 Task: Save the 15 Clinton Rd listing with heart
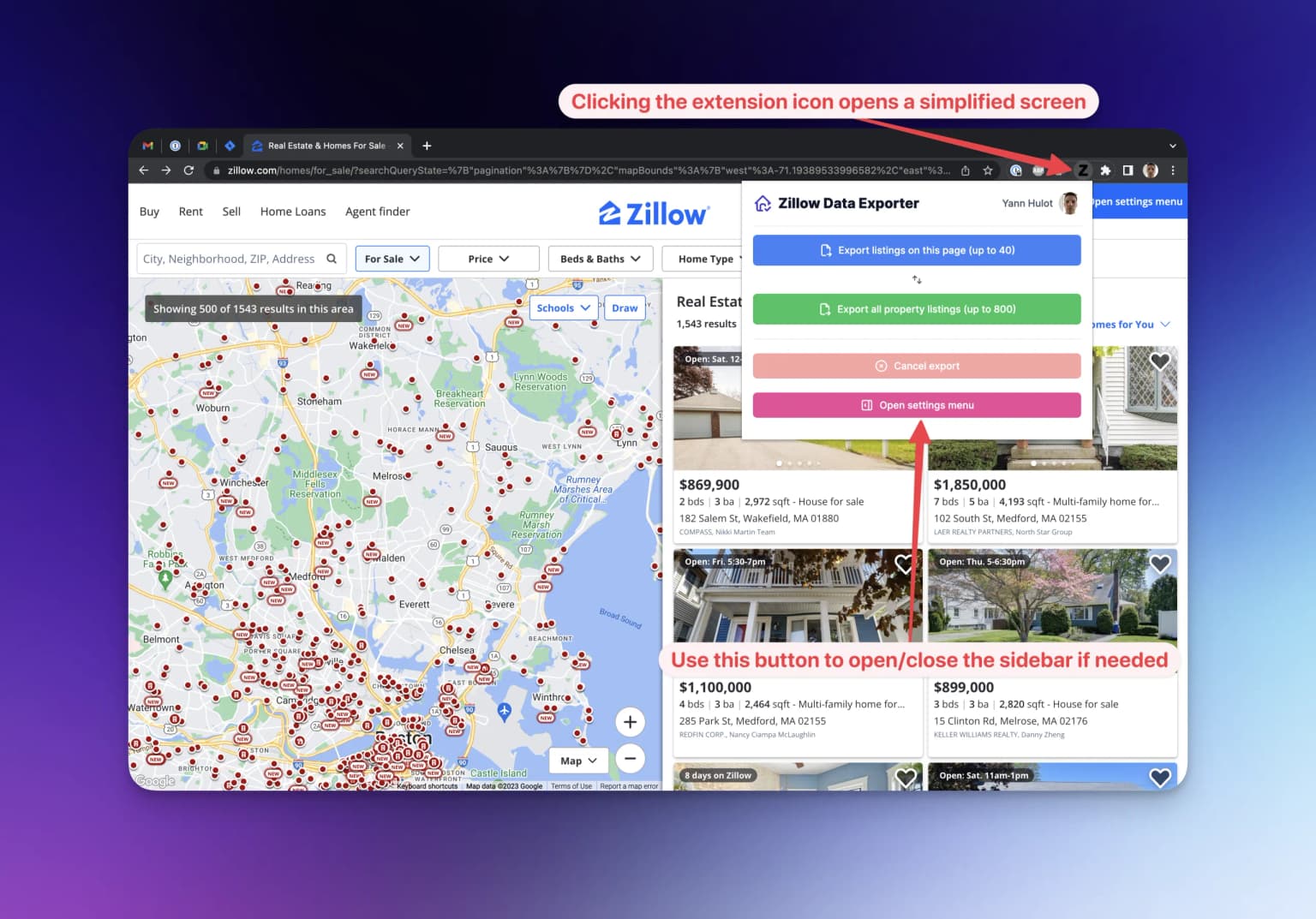pos(1160,564)
